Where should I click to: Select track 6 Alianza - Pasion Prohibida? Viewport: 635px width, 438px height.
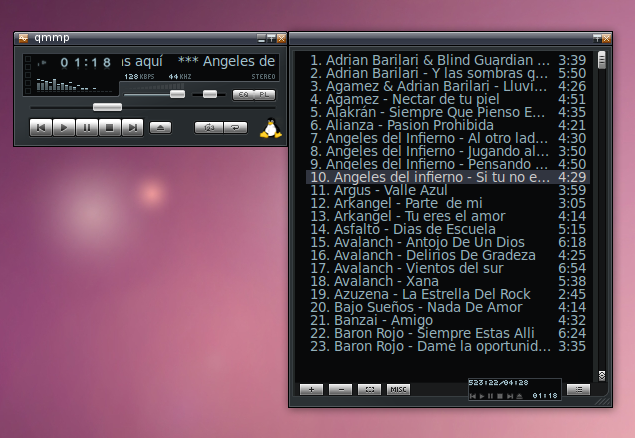pos(448,125)
